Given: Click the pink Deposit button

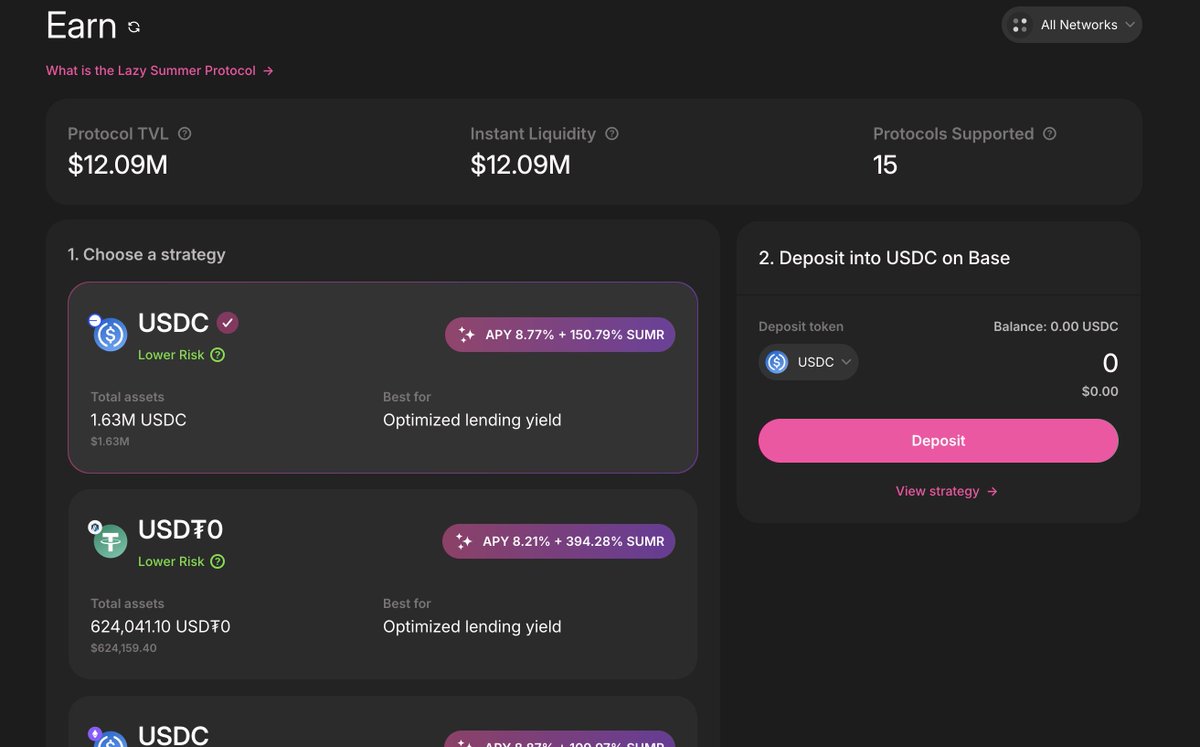Looking at the screenshot, I should pyautogui.click(x=938, y=441).
